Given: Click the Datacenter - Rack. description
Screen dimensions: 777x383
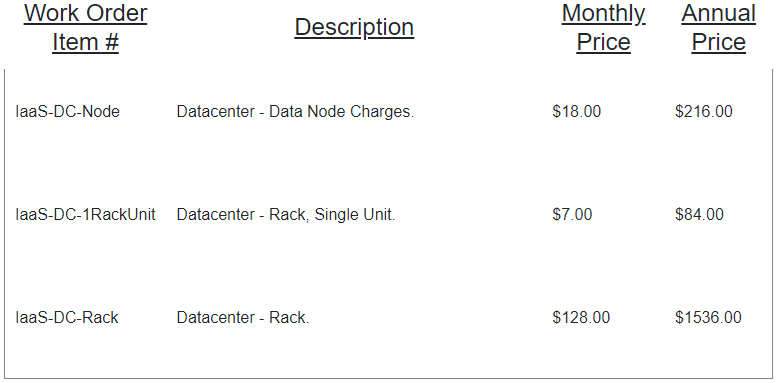Looking at the screenshot, I should click(x=243, y=318).
